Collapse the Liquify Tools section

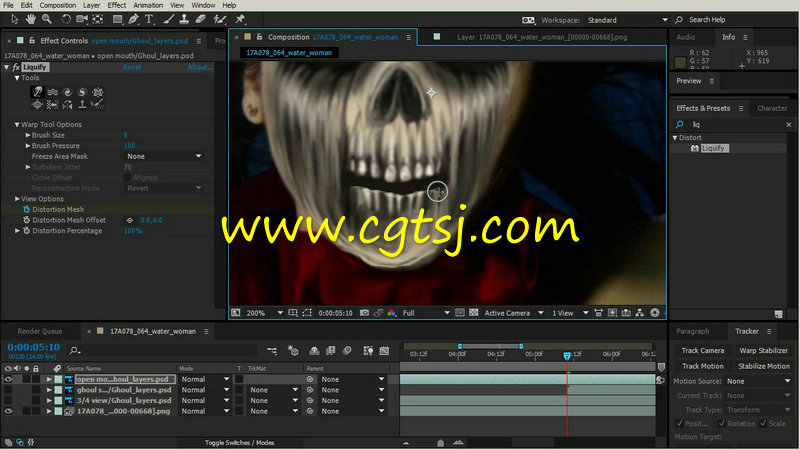click(17, 78)
